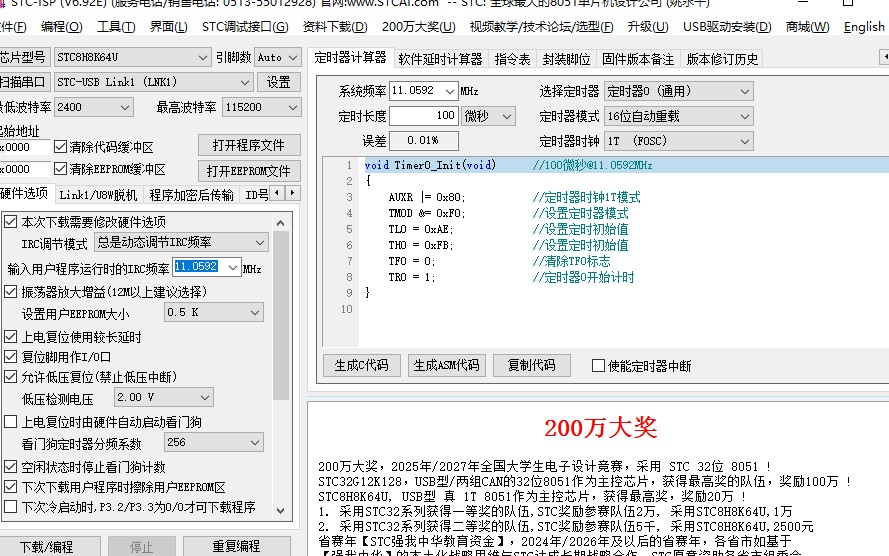This screenshot has width=889, height=556.
Task: Open 选择定时器 dropdown
Action: coord(679,91)
